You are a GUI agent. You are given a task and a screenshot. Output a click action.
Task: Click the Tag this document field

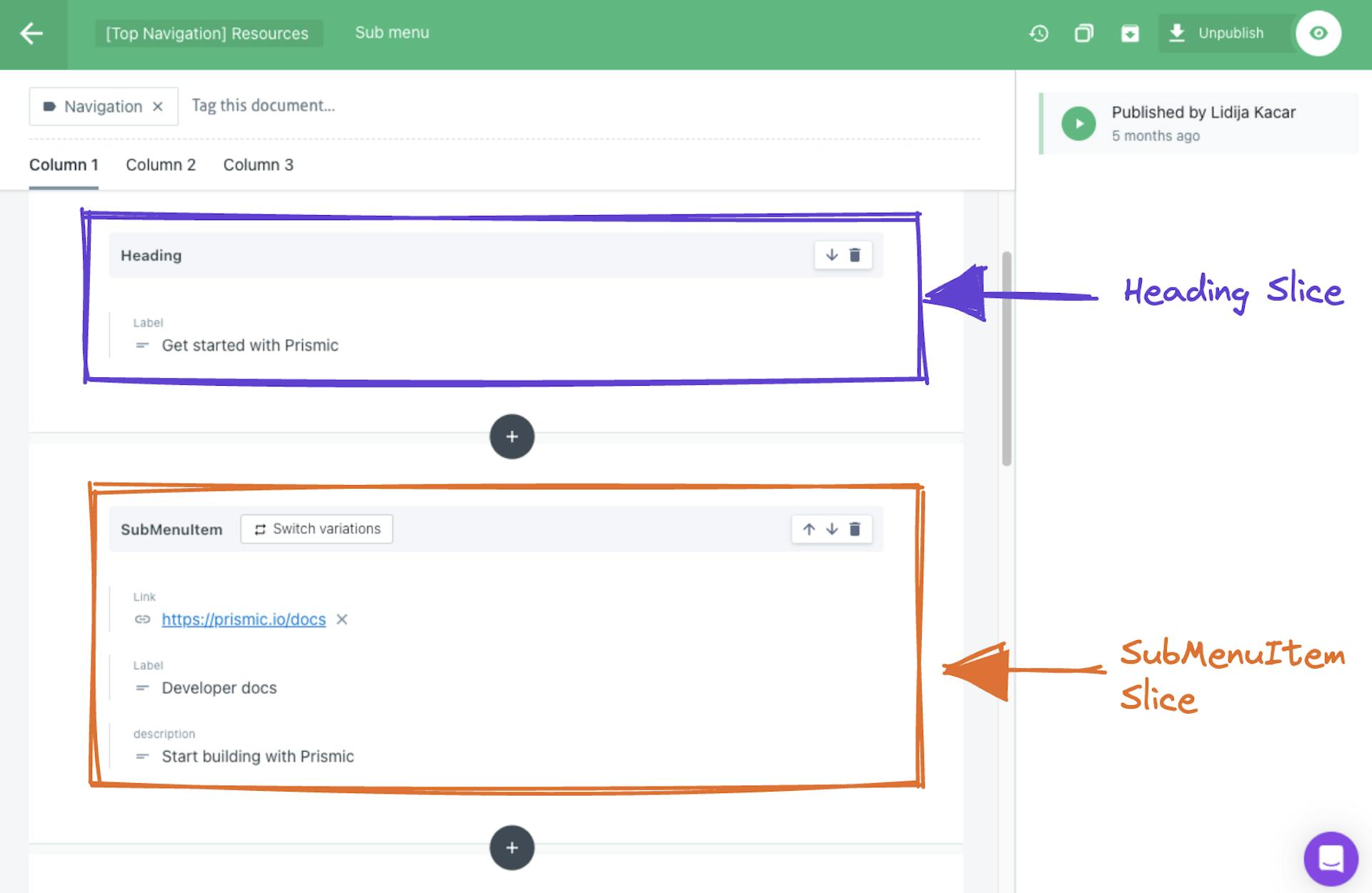click(263, 105)
